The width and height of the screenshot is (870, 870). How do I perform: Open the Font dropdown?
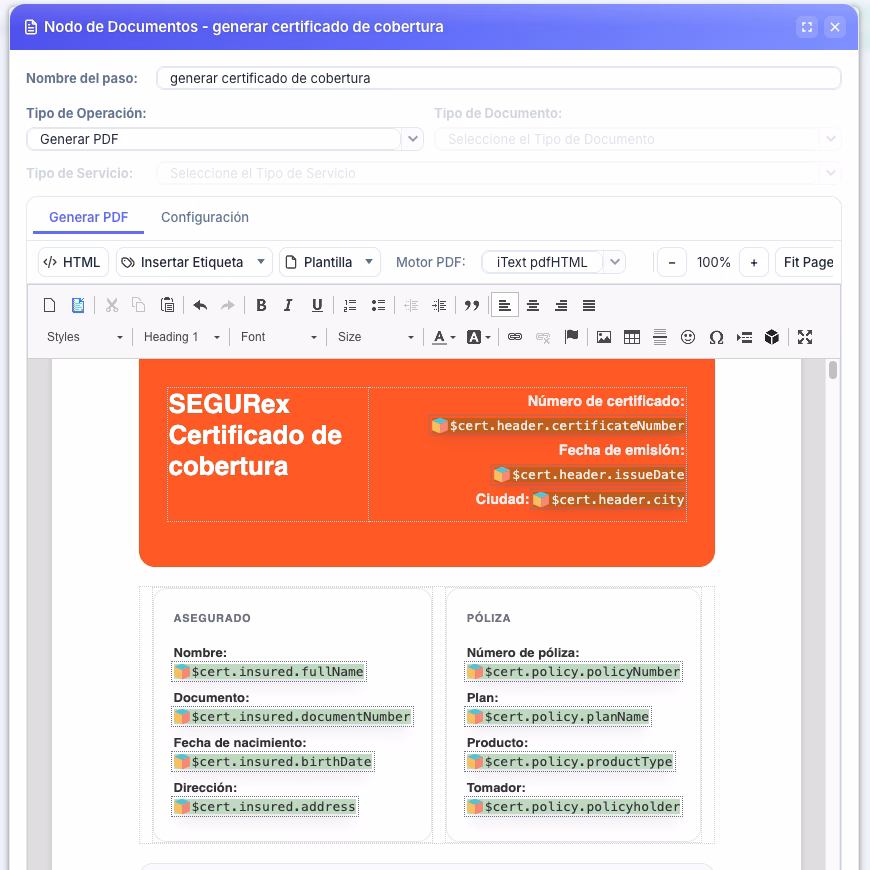coord(278,337)
